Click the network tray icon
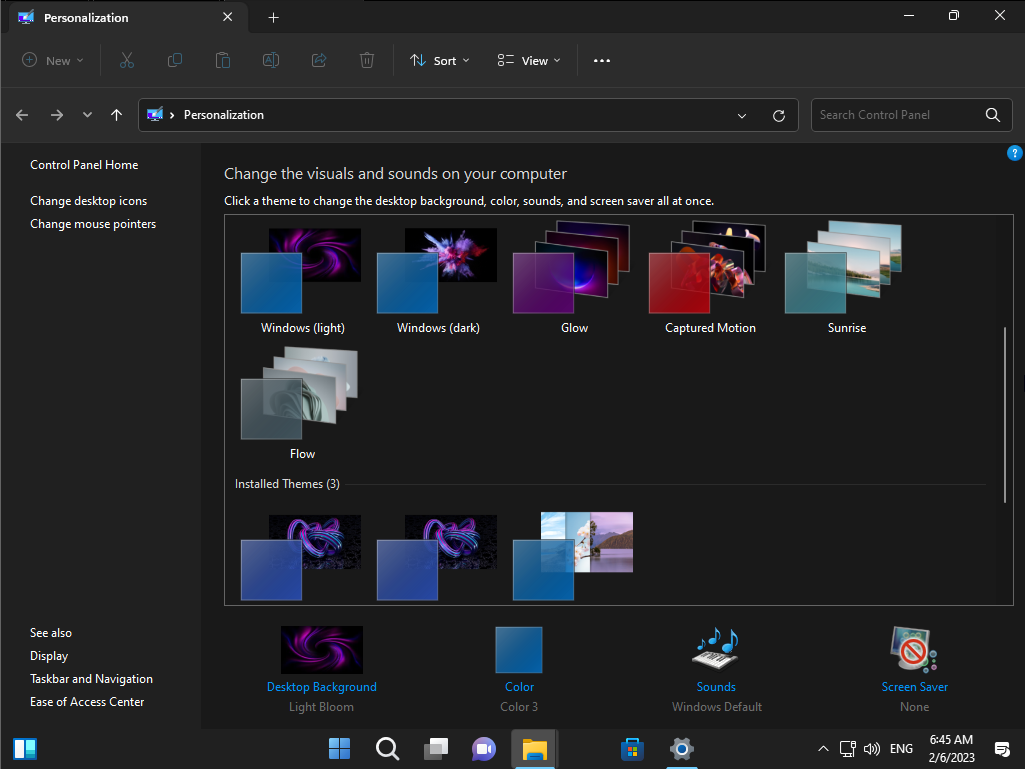The height and width of the screenshot is (769, 1025). pyautogui.click(x=848, y=749)
